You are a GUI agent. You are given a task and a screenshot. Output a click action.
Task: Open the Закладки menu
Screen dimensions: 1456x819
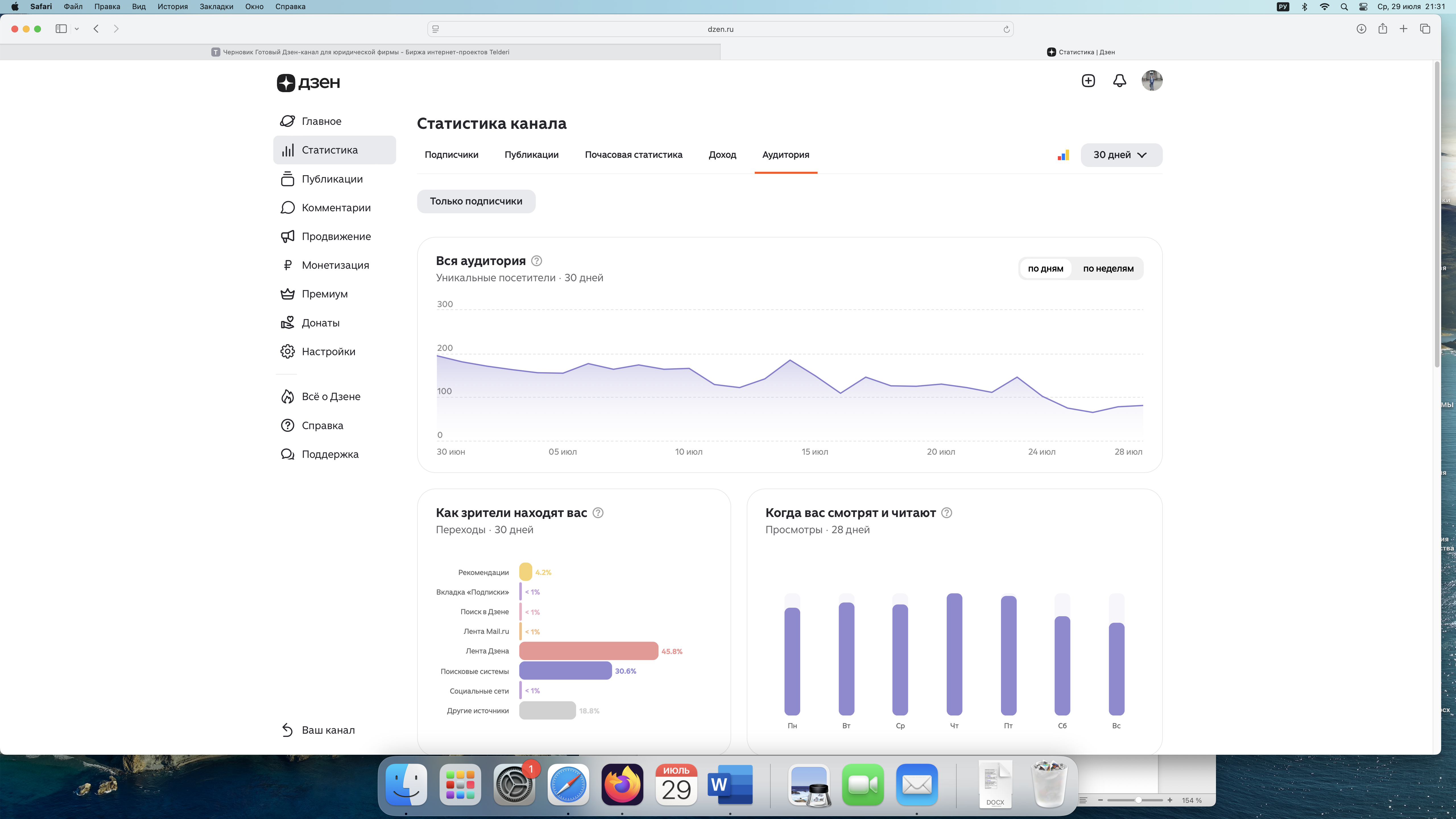(216, 7)
